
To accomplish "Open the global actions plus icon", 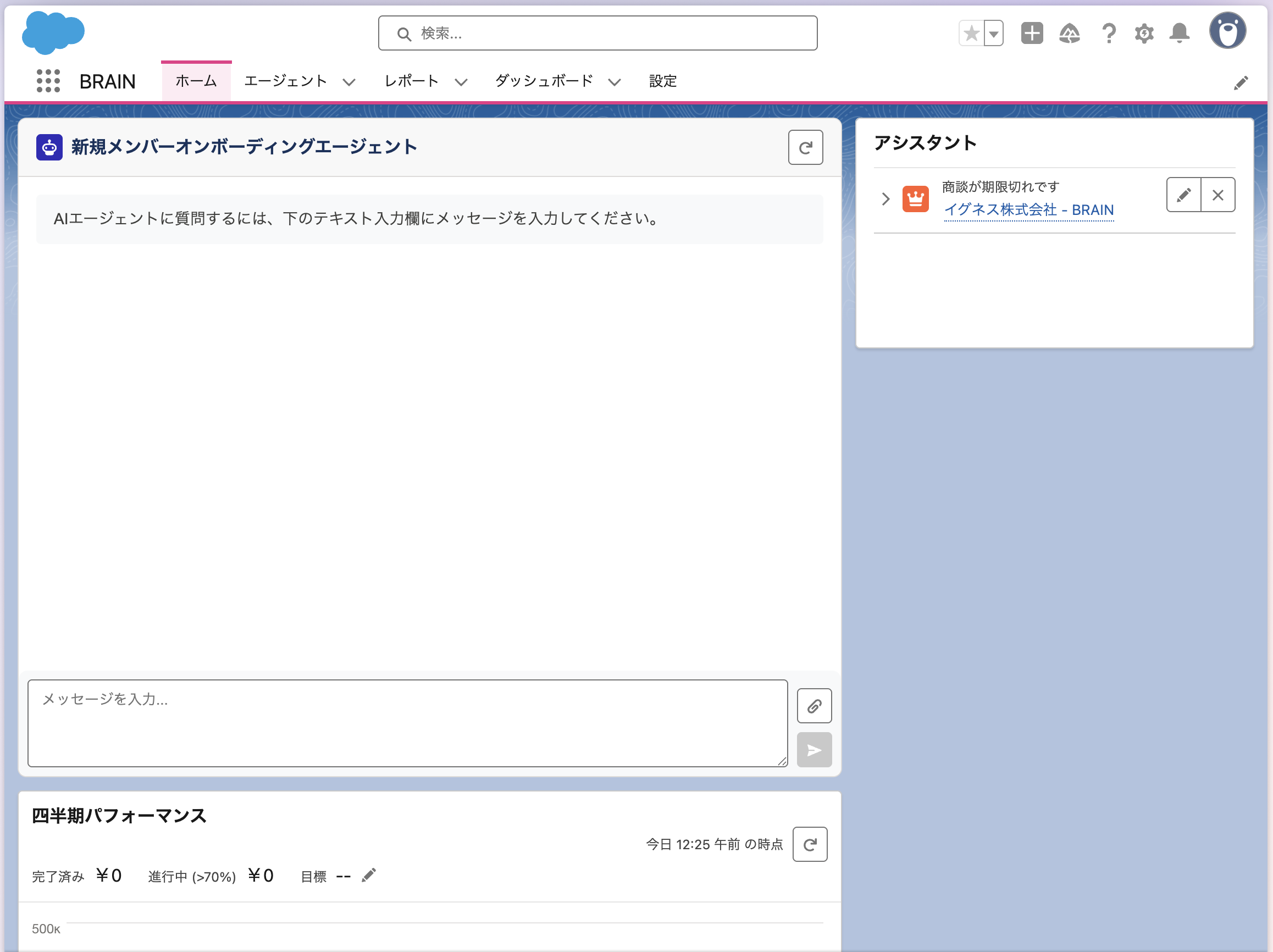I will pyautogui.click(x=1031, y=34).
